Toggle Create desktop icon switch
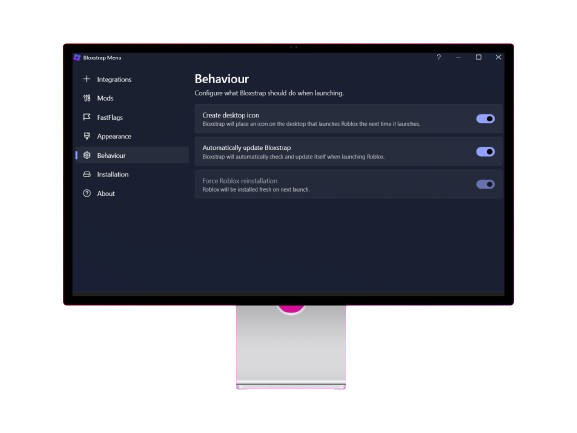 pyautogui.click(x=485, y=118)
